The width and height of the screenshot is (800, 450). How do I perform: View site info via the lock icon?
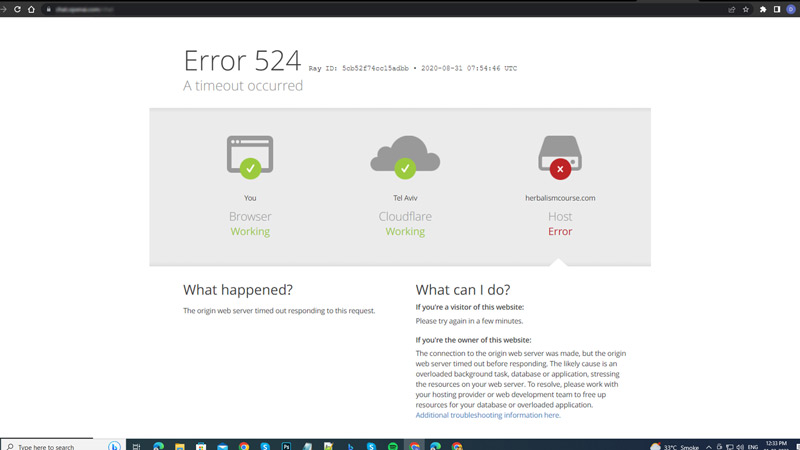[48, 9]
